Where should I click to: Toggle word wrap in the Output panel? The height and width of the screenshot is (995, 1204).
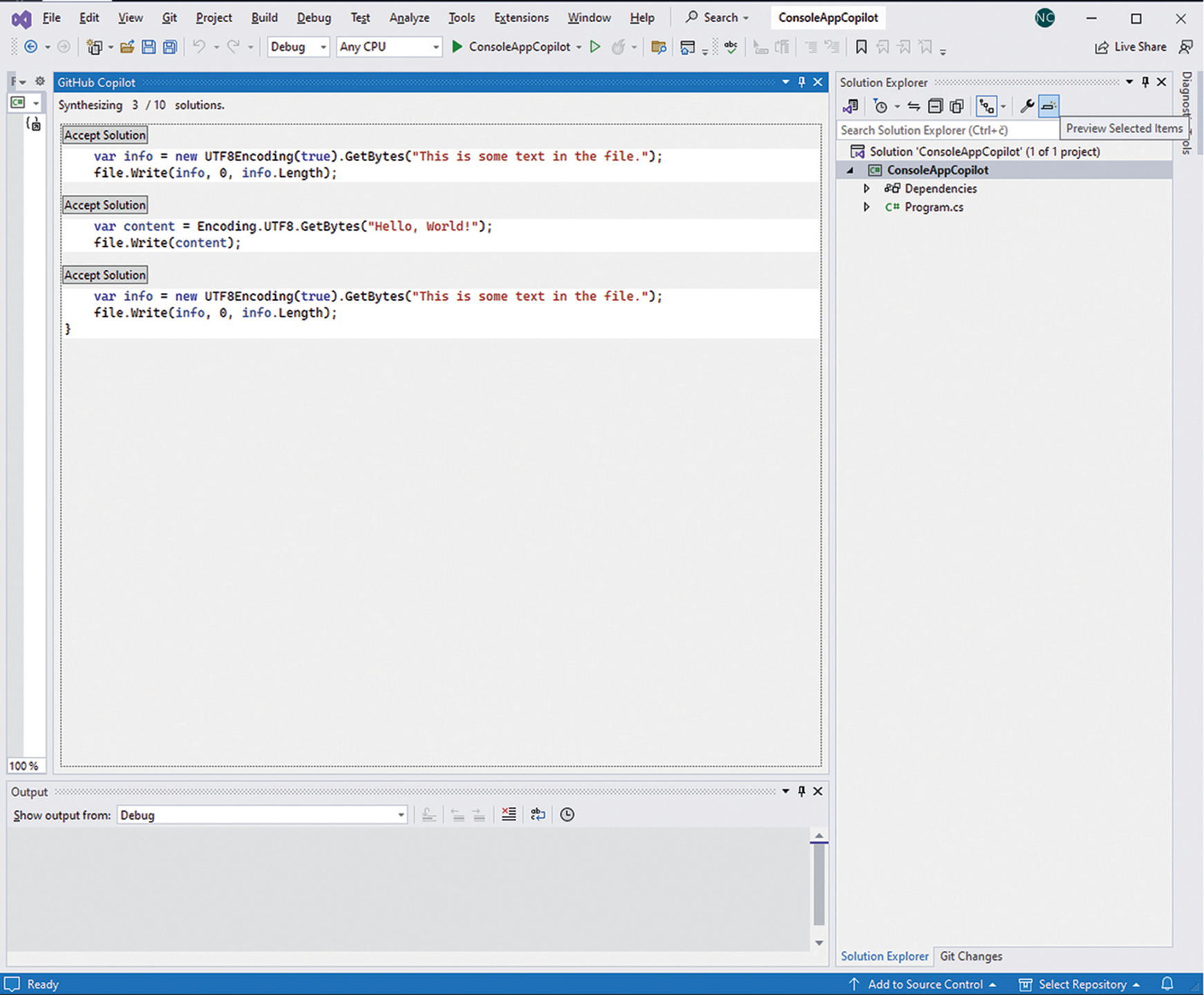tap(538, 815)
